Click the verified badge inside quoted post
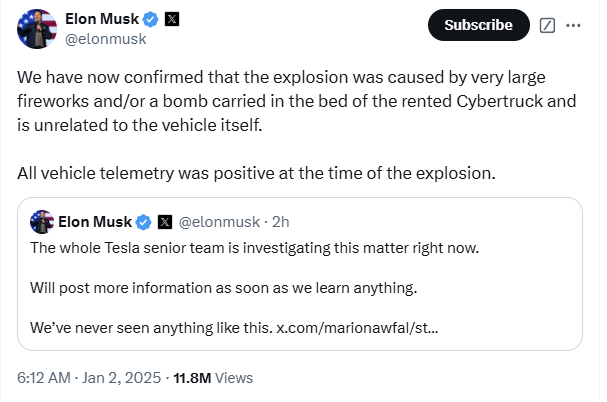The image size is (607, 402). [x=143, y=221]
